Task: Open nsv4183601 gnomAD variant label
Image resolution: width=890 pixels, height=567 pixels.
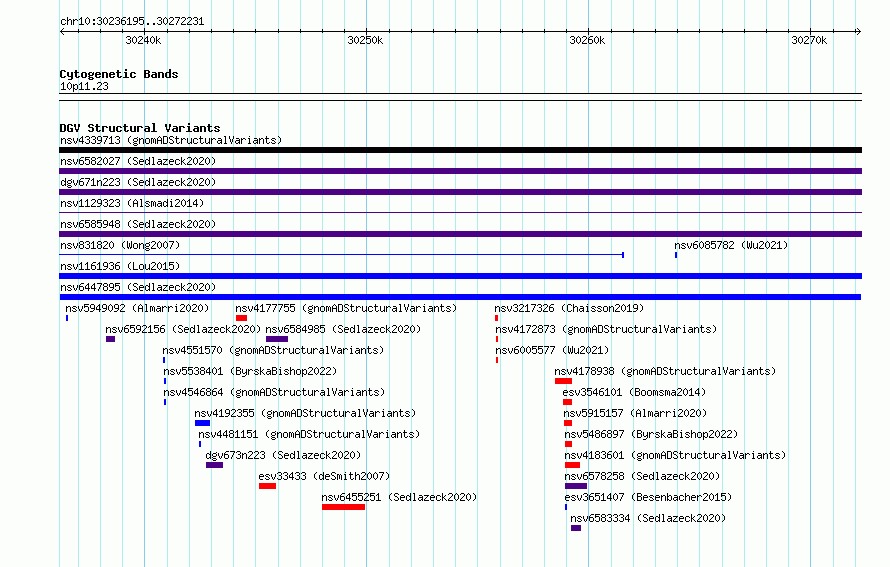Action: pos(675,455)
